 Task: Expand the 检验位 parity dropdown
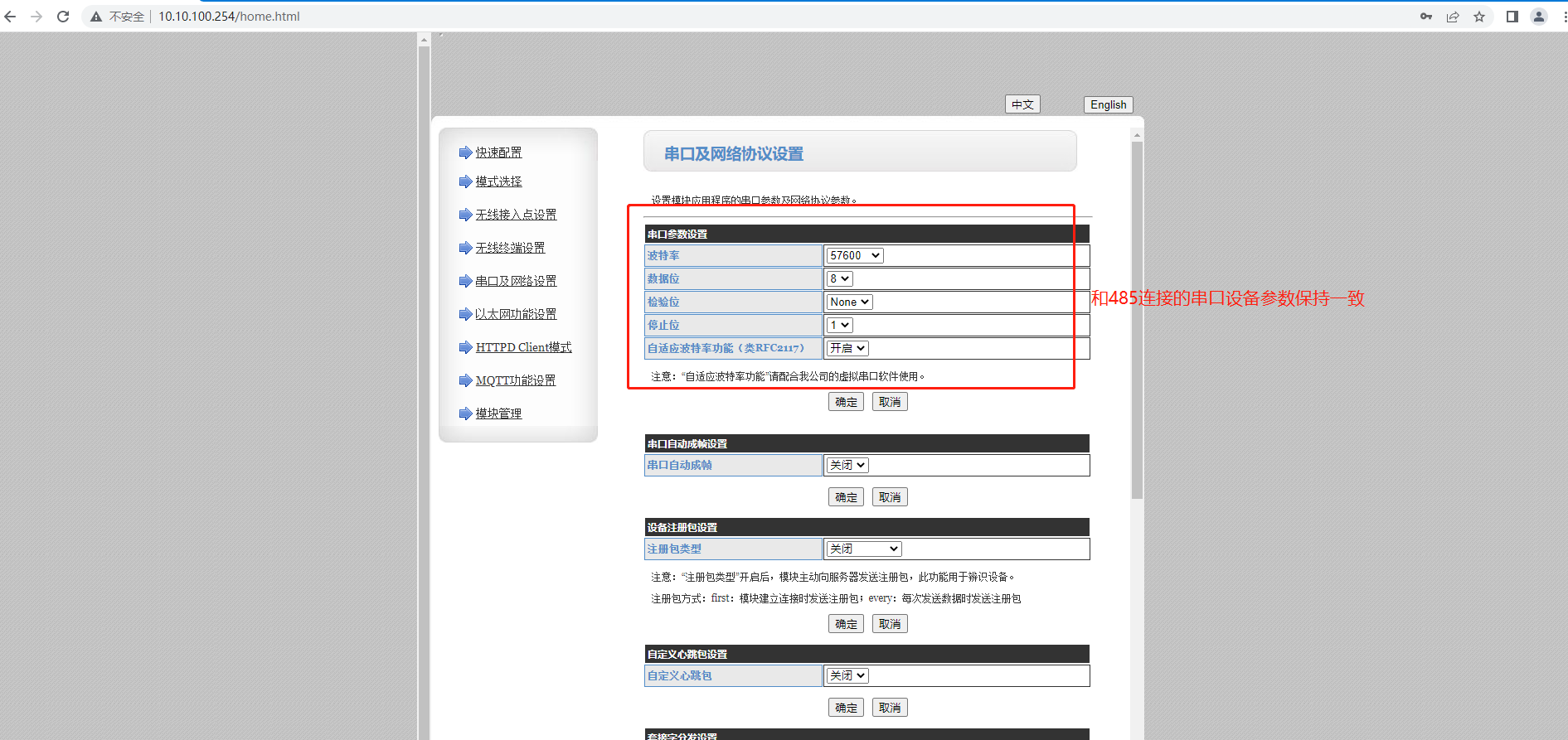click(x=849, y=302)
